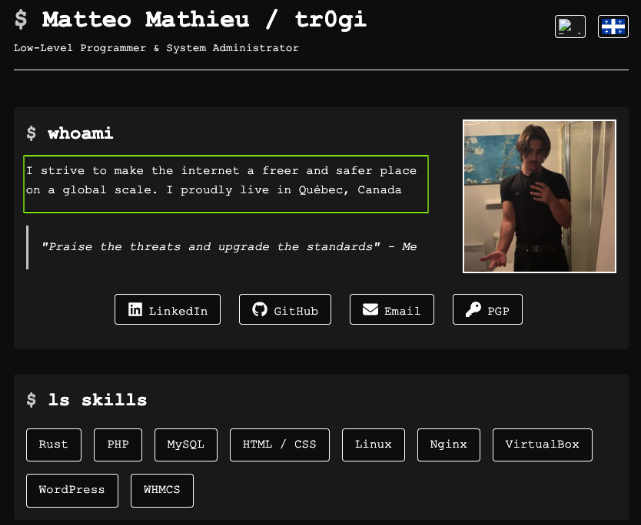Click the WordPress skill tag

[72, 491]
